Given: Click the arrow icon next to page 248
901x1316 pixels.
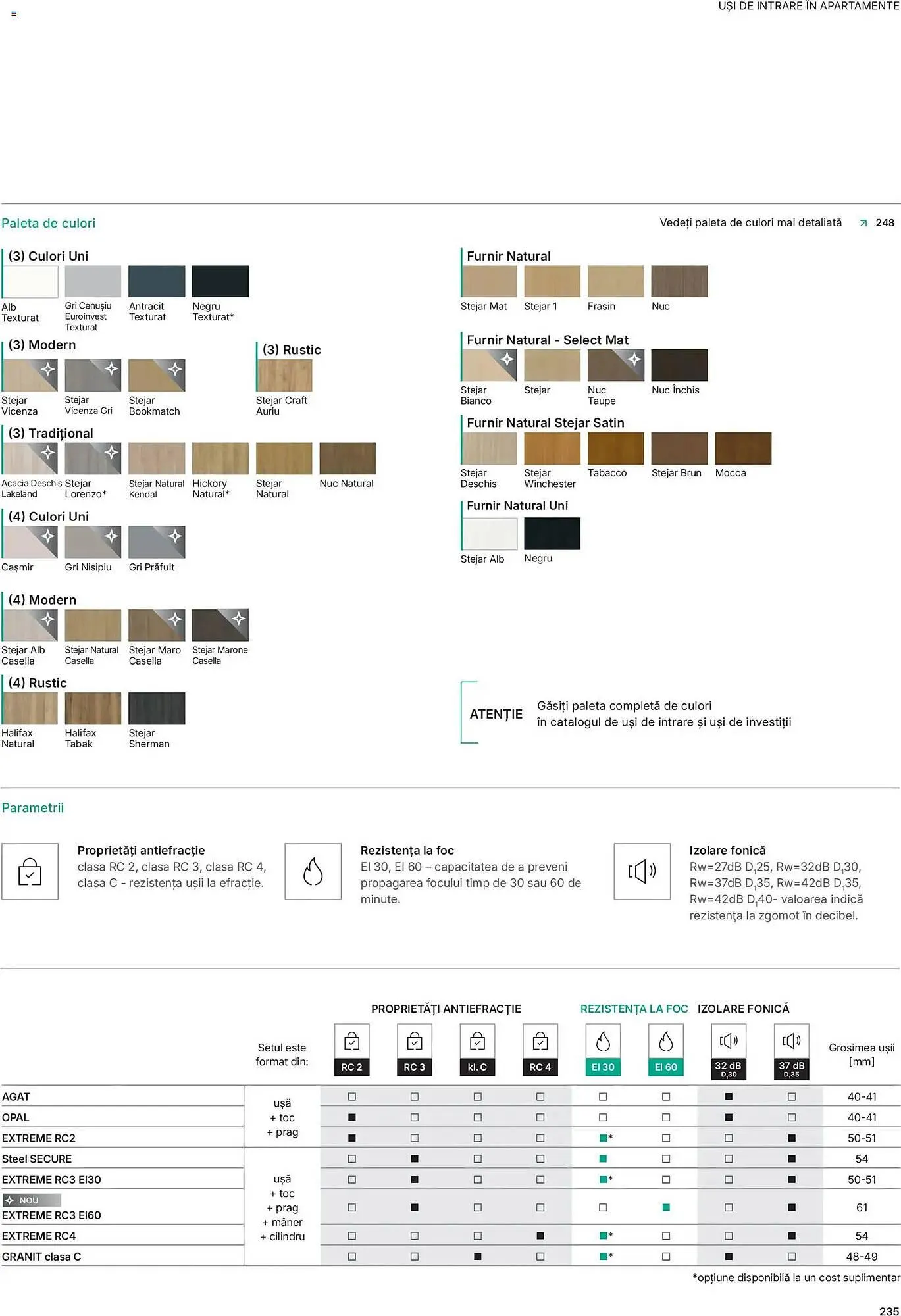Looking at the screenshot, I should [863, 224].
